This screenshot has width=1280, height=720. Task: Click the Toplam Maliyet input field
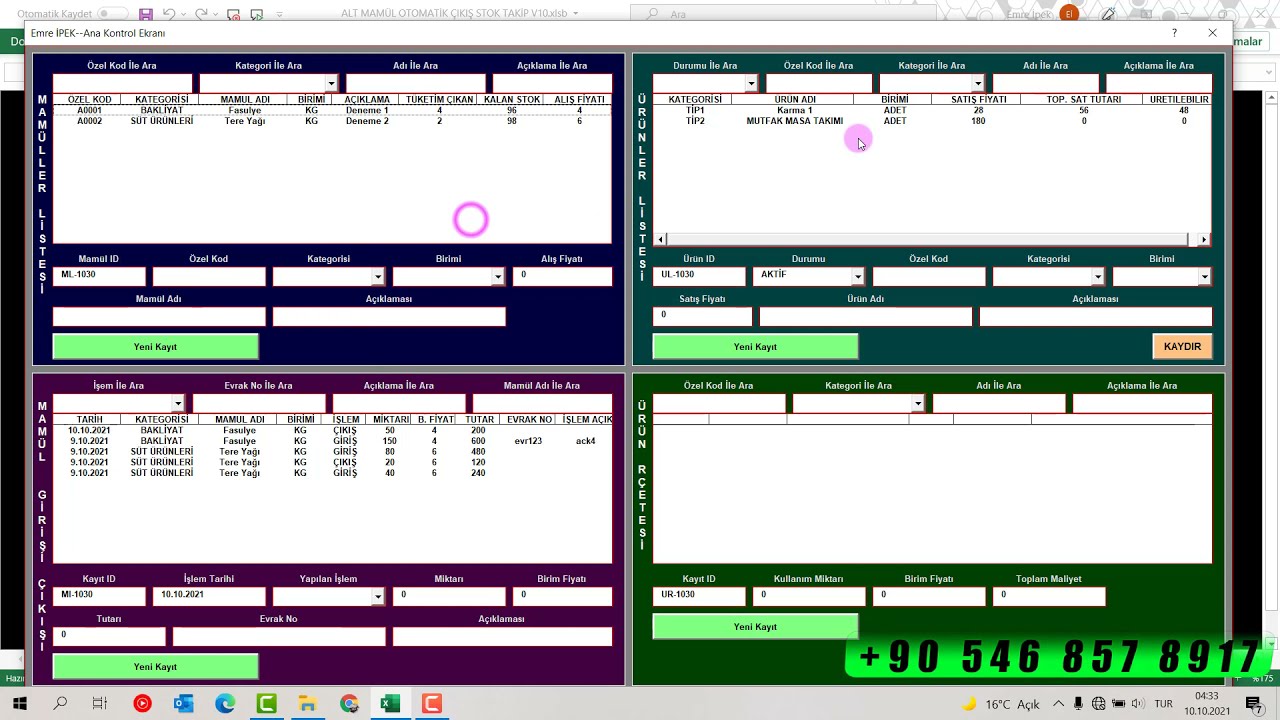coord(1049,597)
